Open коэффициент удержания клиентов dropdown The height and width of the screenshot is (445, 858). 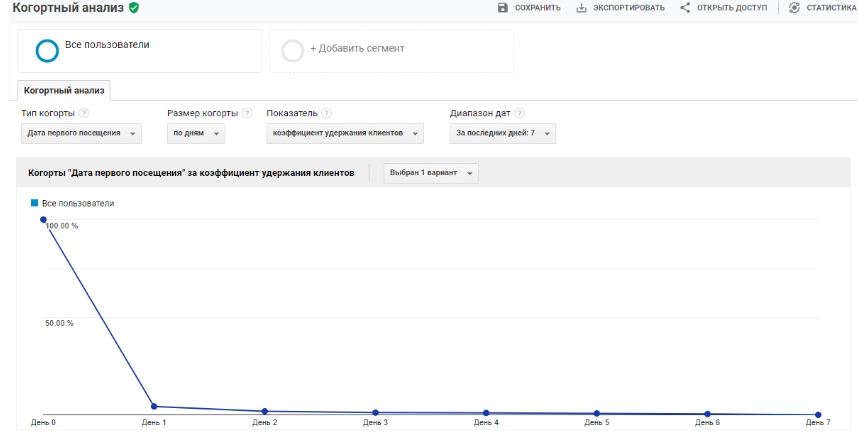[x=345, y=134]
